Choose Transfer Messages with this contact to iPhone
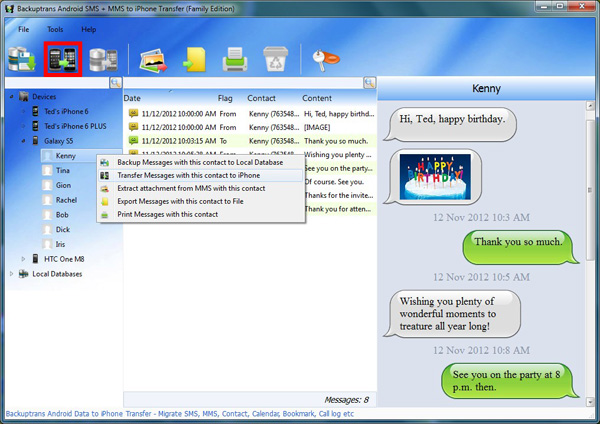 pyautogui.click(x=201, y=175)
